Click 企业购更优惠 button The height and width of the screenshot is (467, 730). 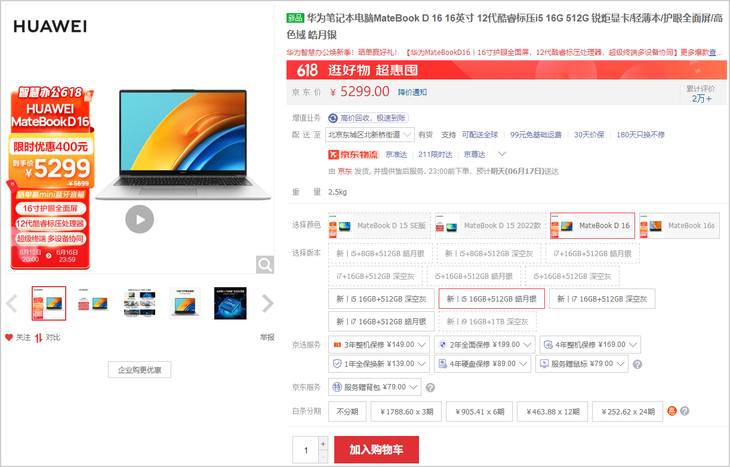click(139, 370)
